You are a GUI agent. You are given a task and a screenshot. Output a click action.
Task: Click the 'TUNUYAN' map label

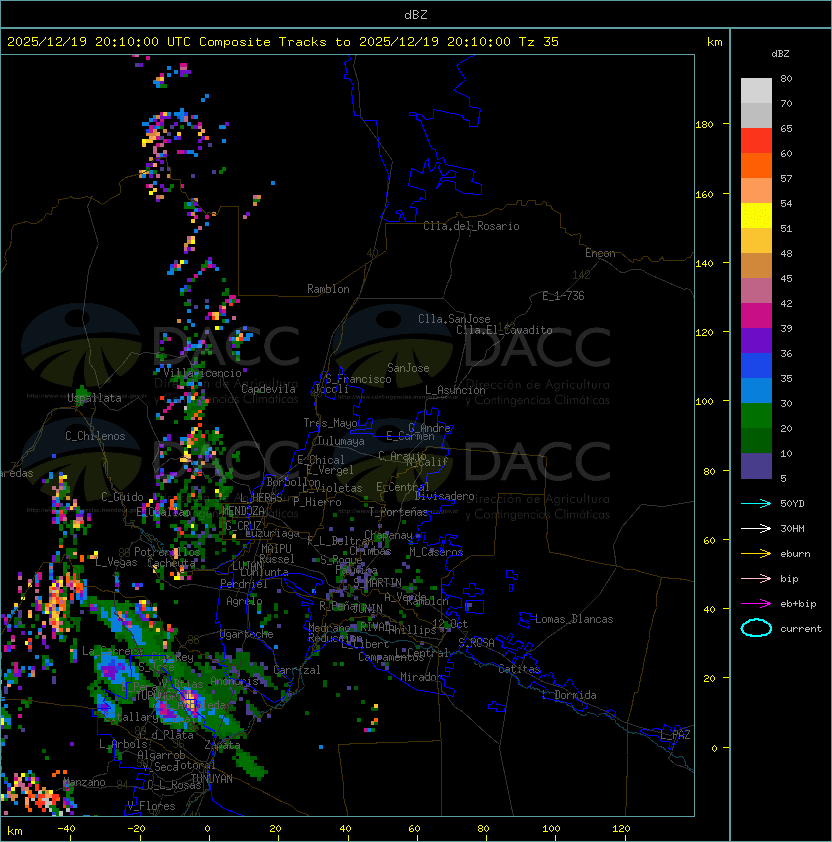[212, 779]
